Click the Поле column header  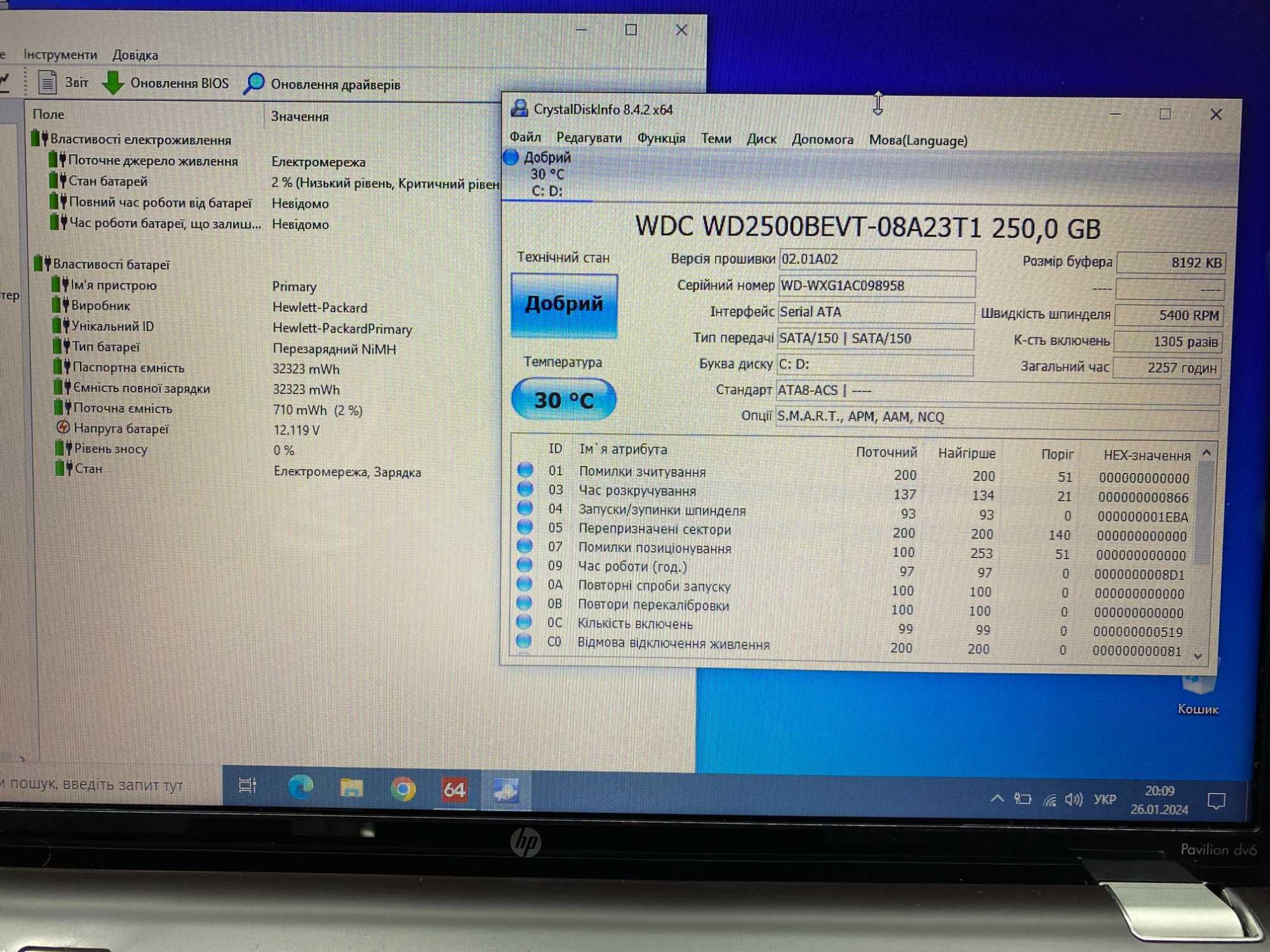pyautogui.click(x=48, y=114)
